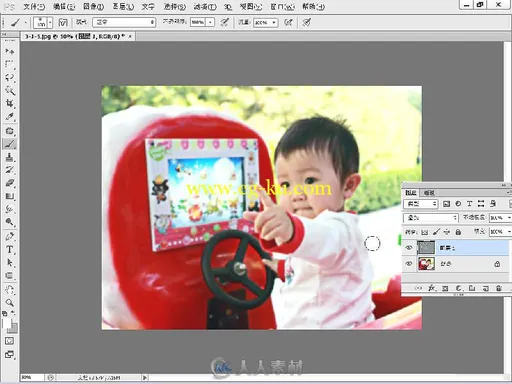Open the brush flow value dropdown

tap(274, 23)
